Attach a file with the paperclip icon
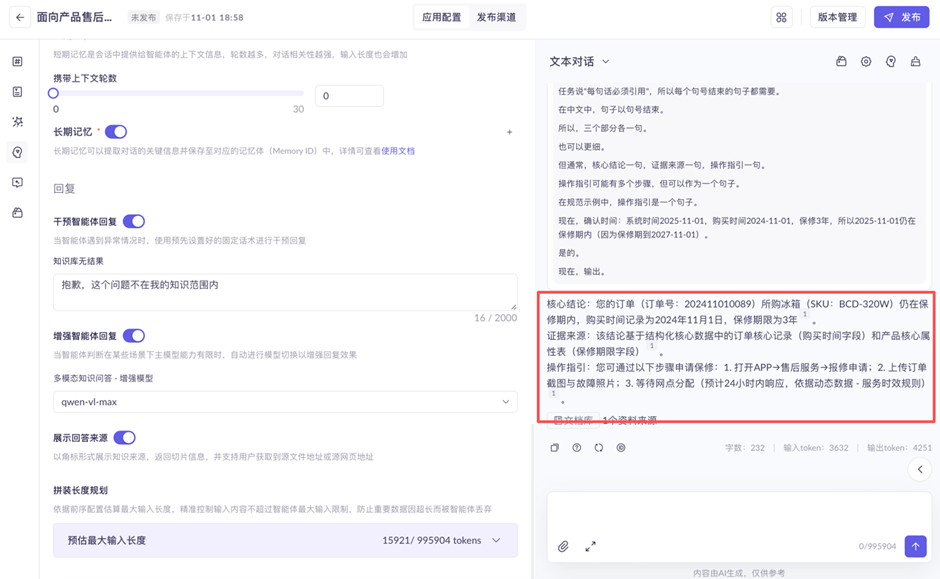The image size is (940, 579). [563, 546]
